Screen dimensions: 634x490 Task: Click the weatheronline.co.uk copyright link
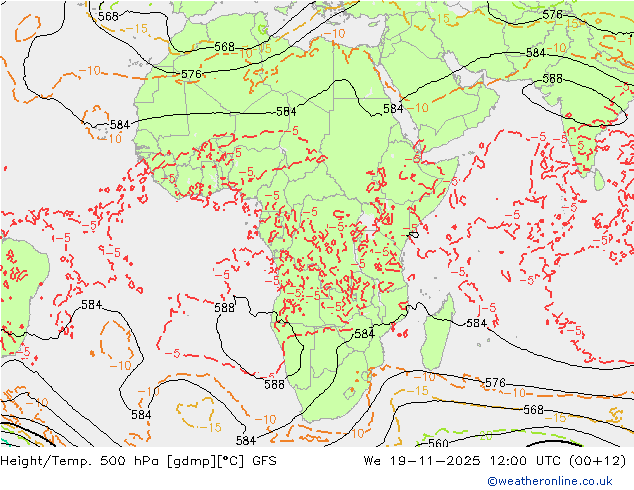[x=549, y=481]
